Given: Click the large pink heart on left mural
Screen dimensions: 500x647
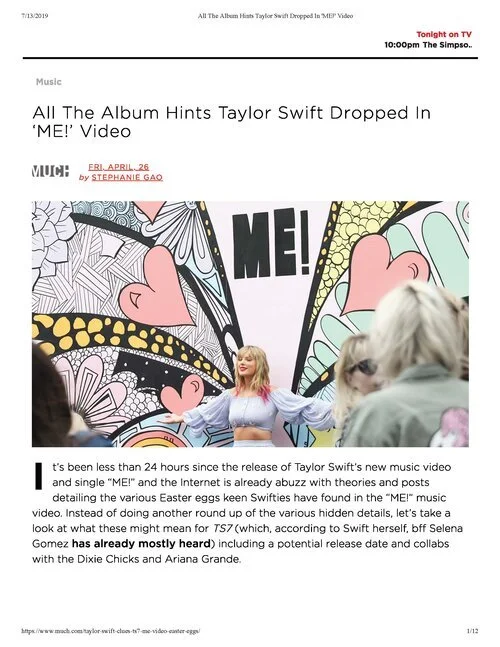Looking at the screenshot, I should [157, 285].
